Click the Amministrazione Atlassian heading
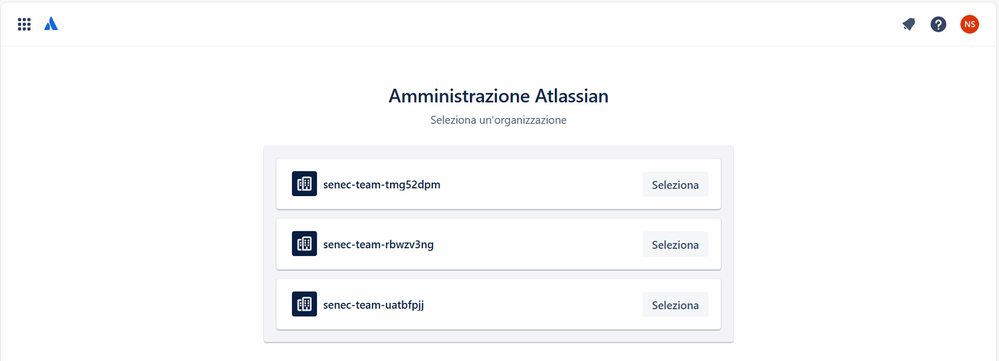Image resolution: width=999 pixels, height=361 pixels. (498, 96)
